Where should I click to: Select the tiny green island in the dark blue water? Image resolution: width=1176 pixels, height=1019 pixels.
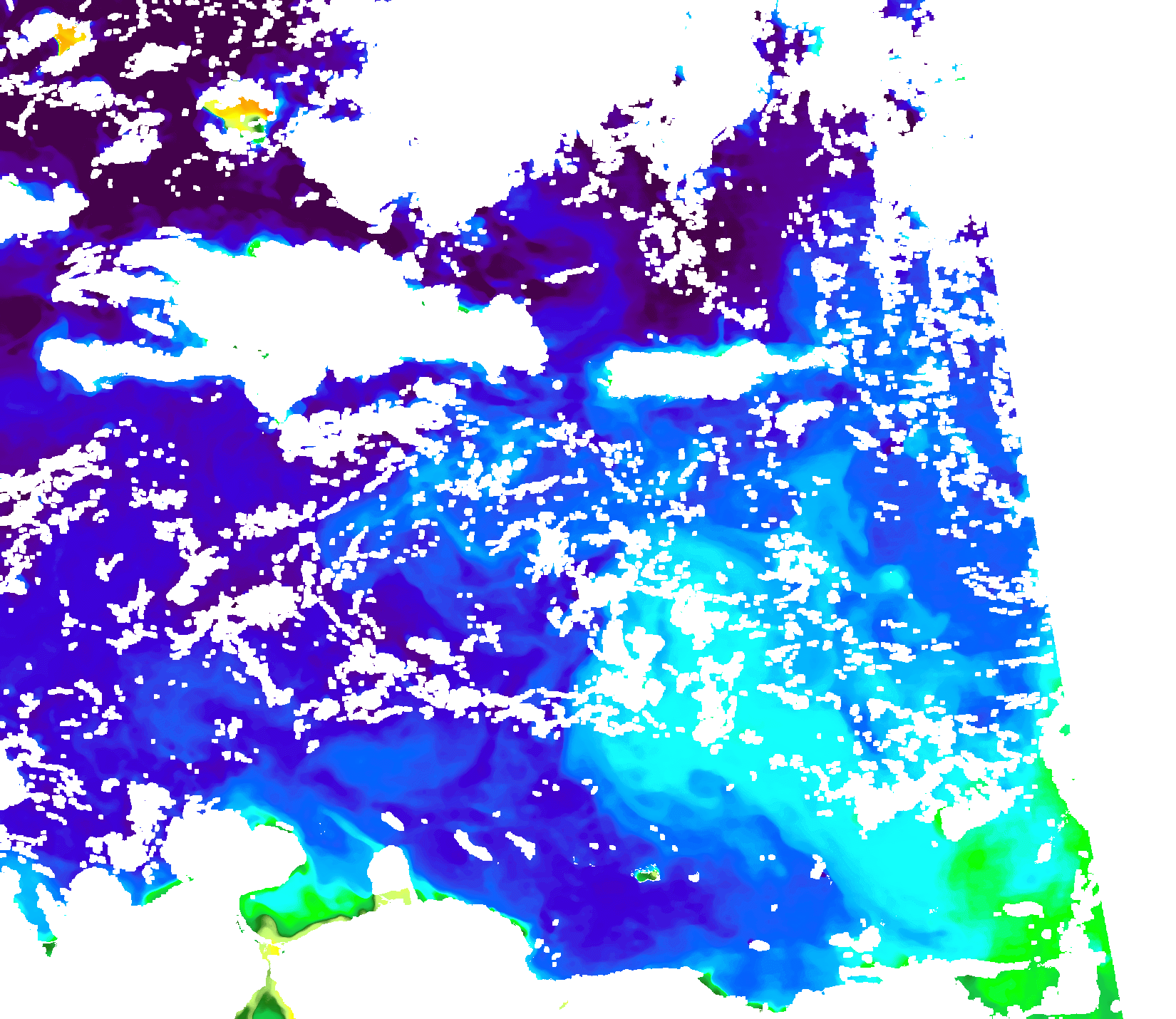point(647,874)
